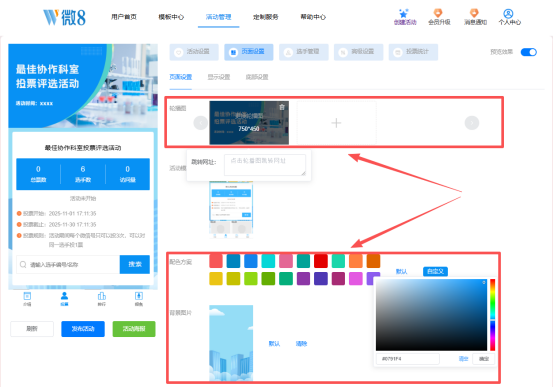Screen dimensions: 554x387
Task: Click the banner image in phone preview
Action: point(83,86)
